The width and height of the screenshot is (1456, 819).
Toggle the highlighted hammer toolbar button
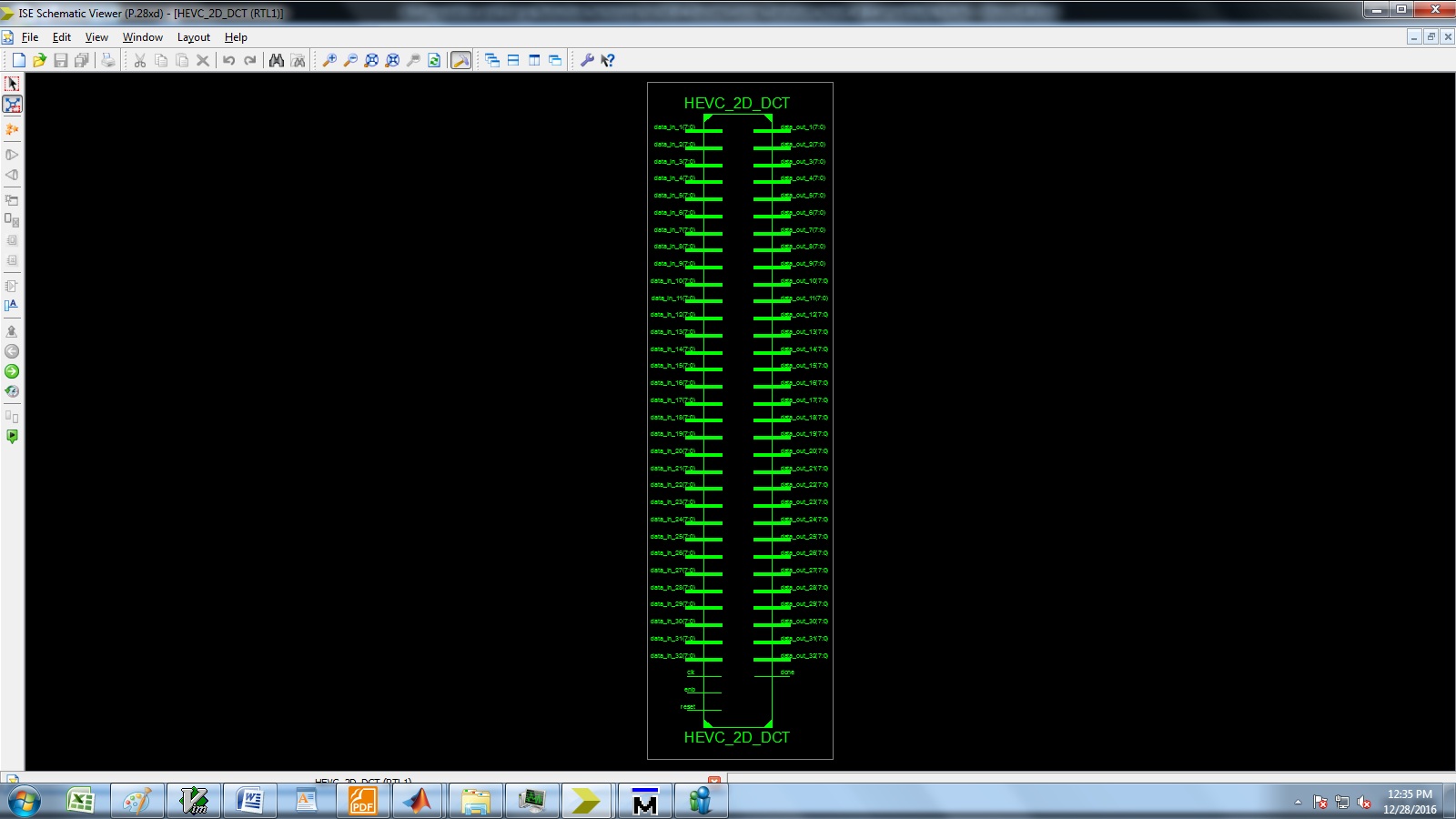point(461,60)
